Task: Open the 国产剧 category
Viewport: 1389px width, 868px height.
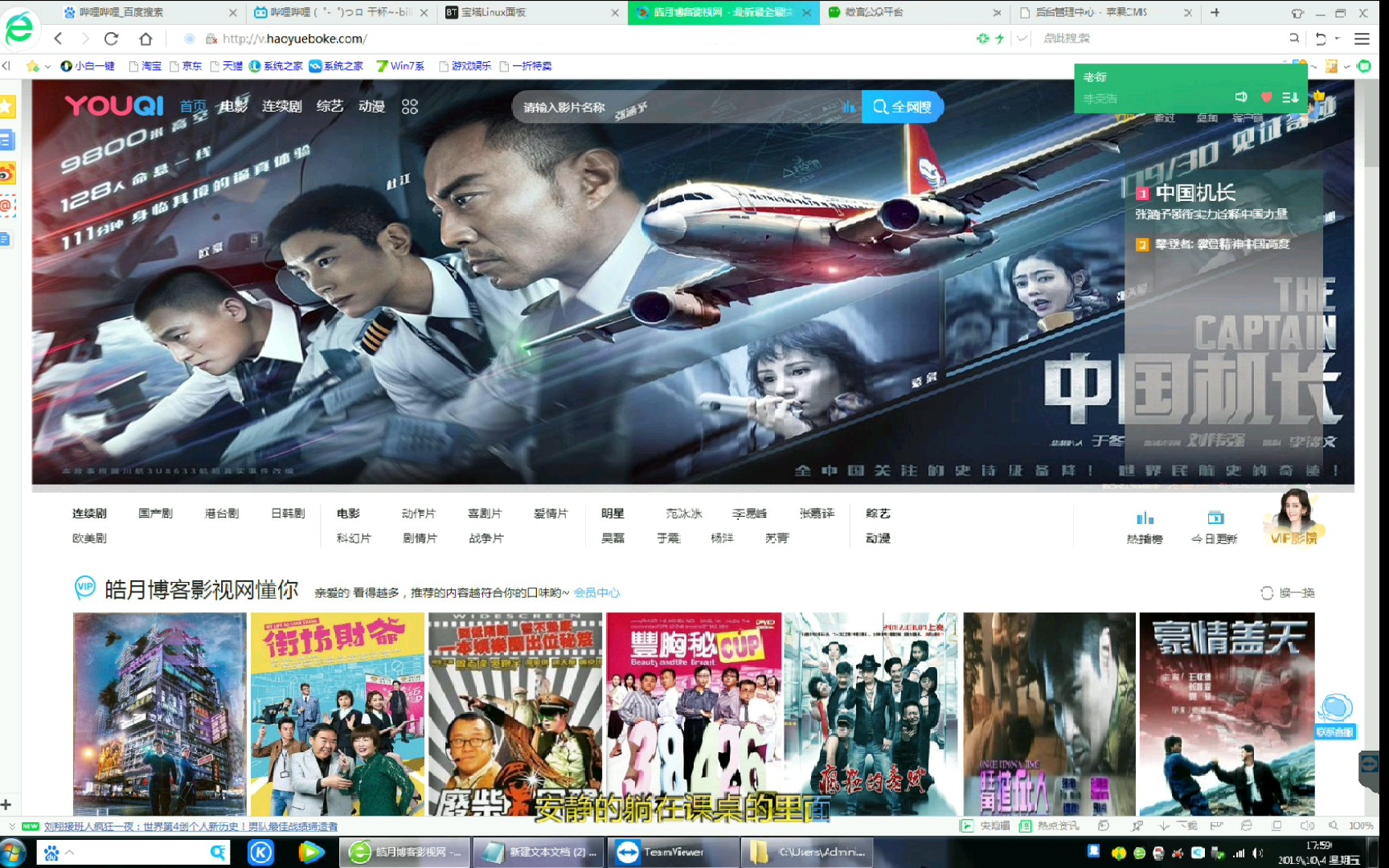Action: 155,513
